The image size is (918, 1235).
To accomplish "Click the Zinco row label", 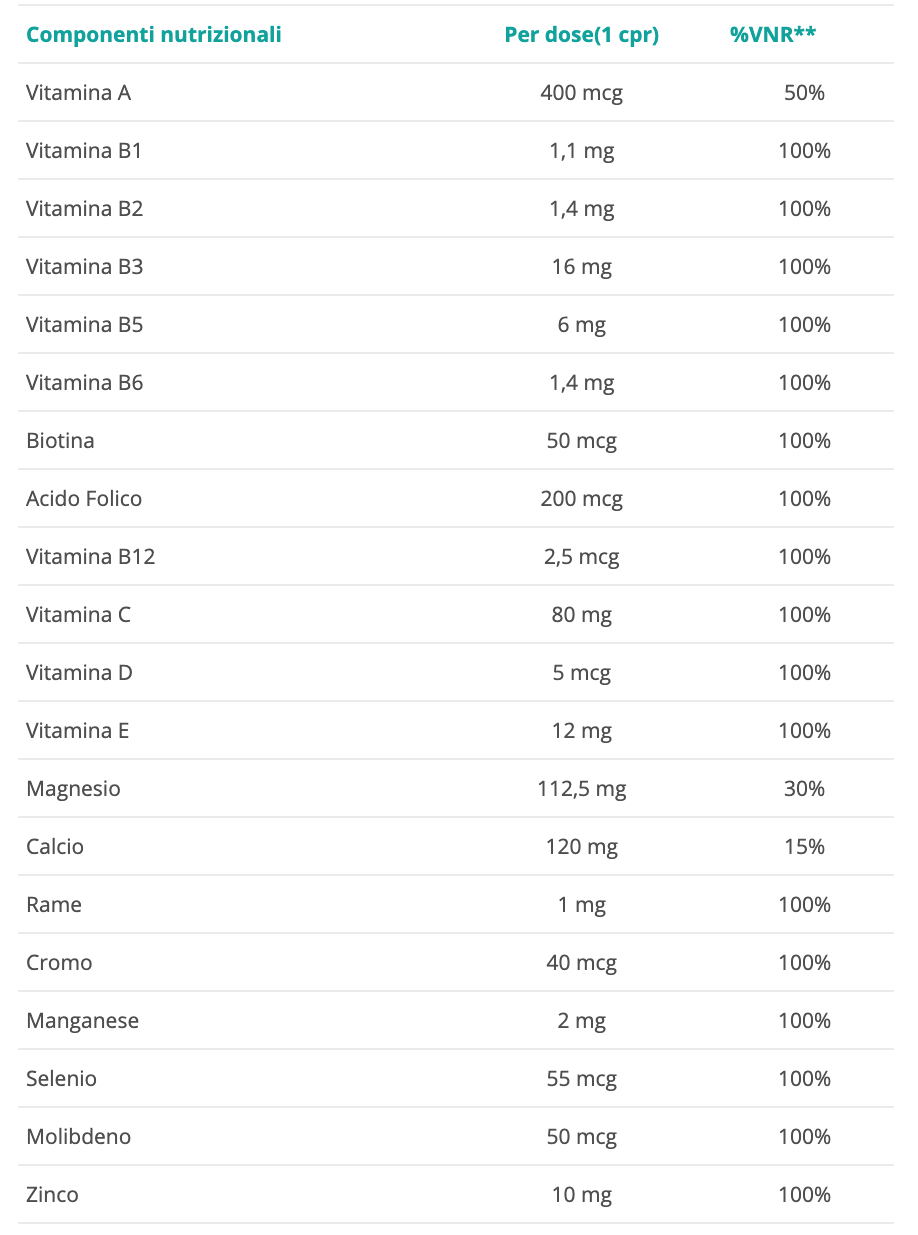I will point(52,1195).
